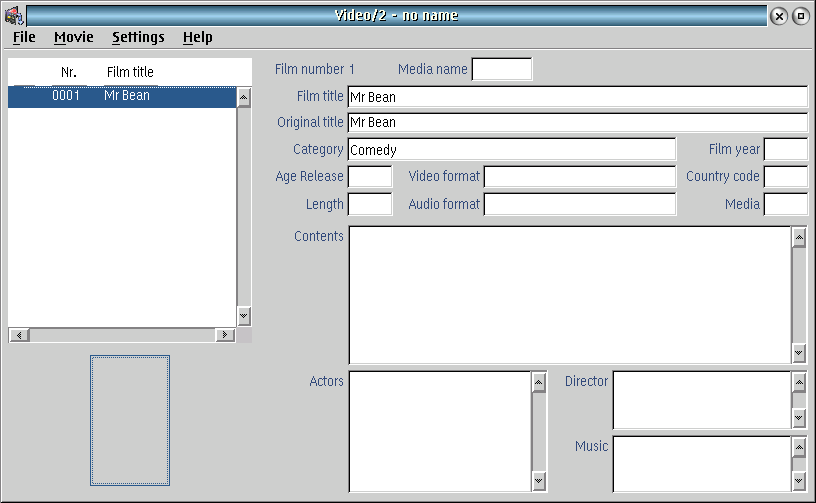
Task: Select the Mr Bean entry in film list
Action: (122, 97)
